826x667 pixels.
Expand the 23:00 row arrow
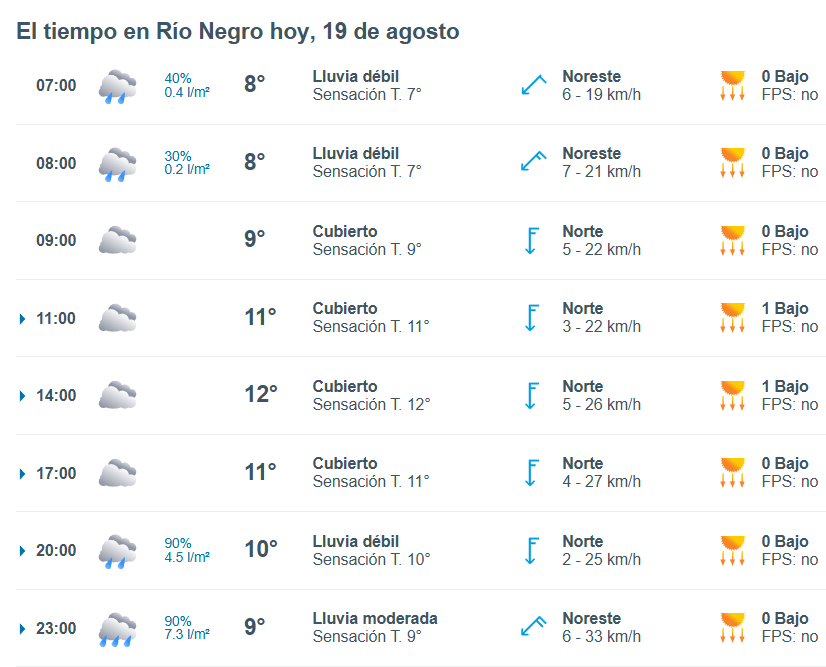(22, 629)
